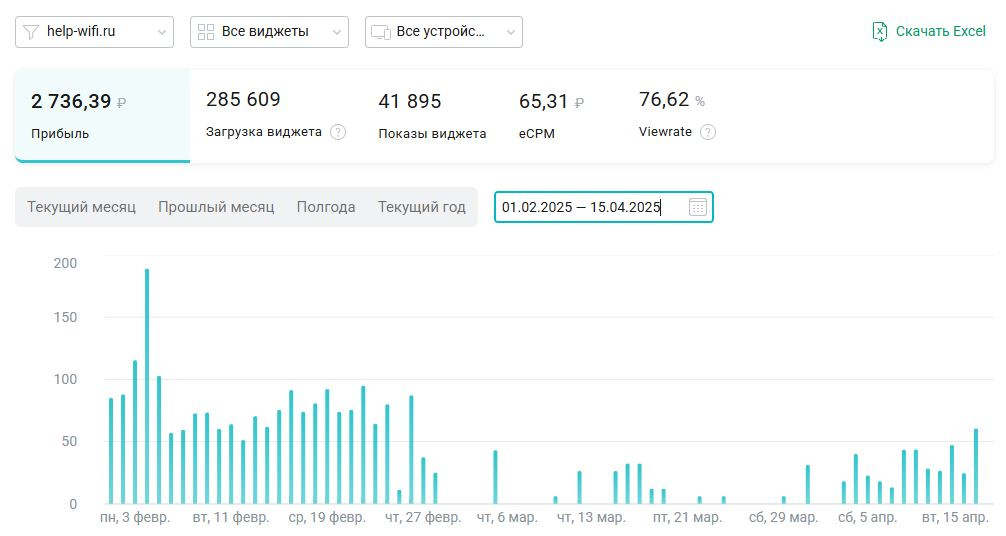Click the devices monitor icon
1006x536 pixels.
pos(381,33)
